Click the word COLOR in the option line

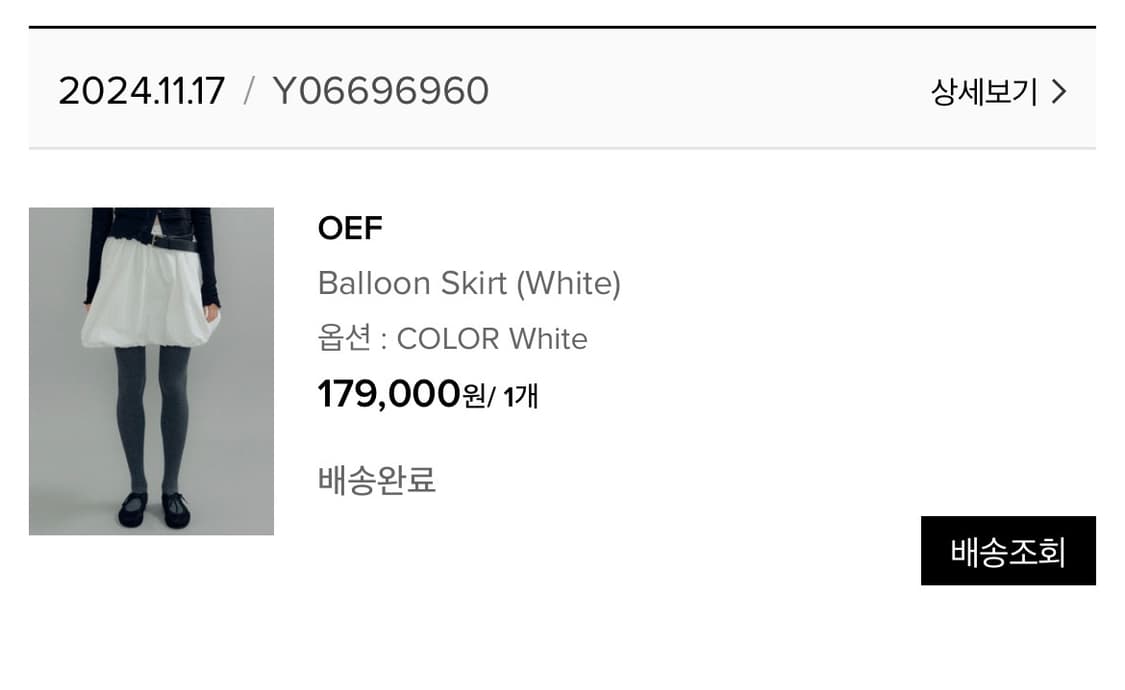pos(448,339)
